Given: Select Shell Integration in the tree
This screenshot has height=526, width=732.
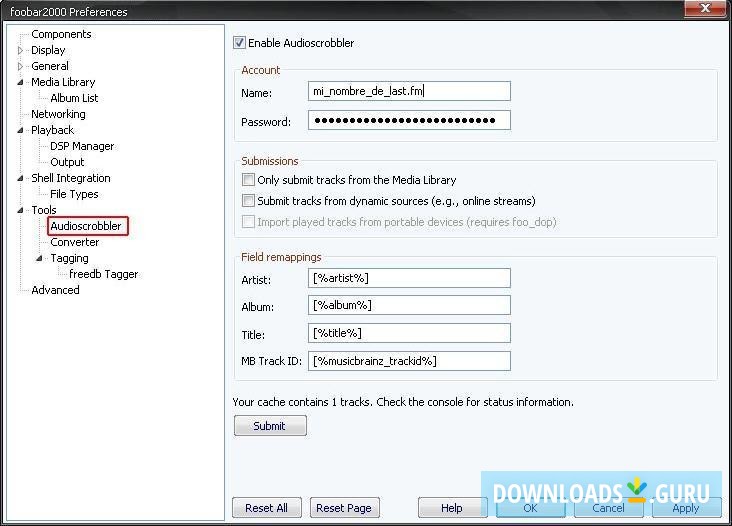Looking at the screenshot, I should pos(71,178).
